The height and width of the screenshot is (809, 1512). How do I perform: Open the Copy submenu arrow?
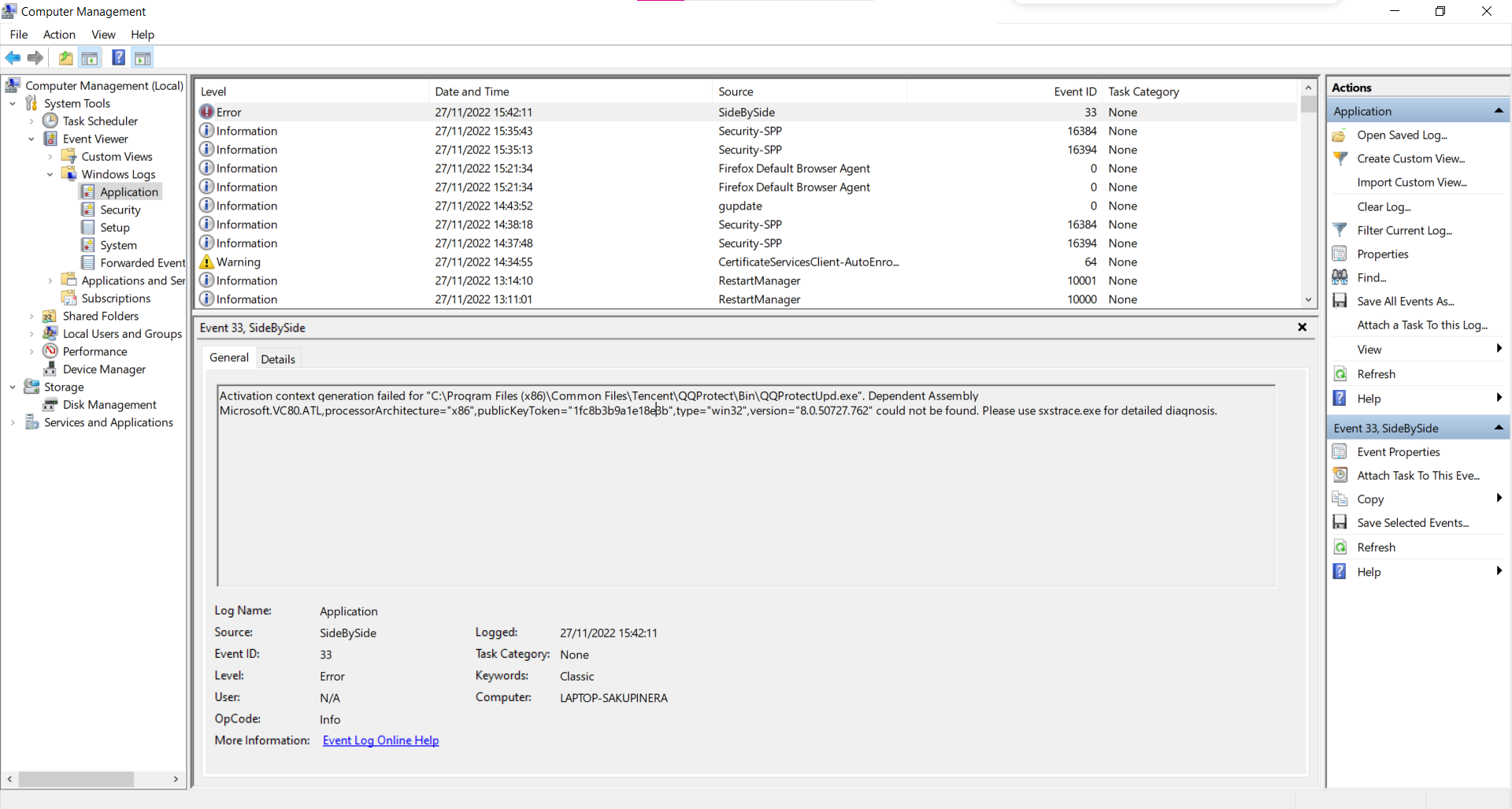point(1499,499)
